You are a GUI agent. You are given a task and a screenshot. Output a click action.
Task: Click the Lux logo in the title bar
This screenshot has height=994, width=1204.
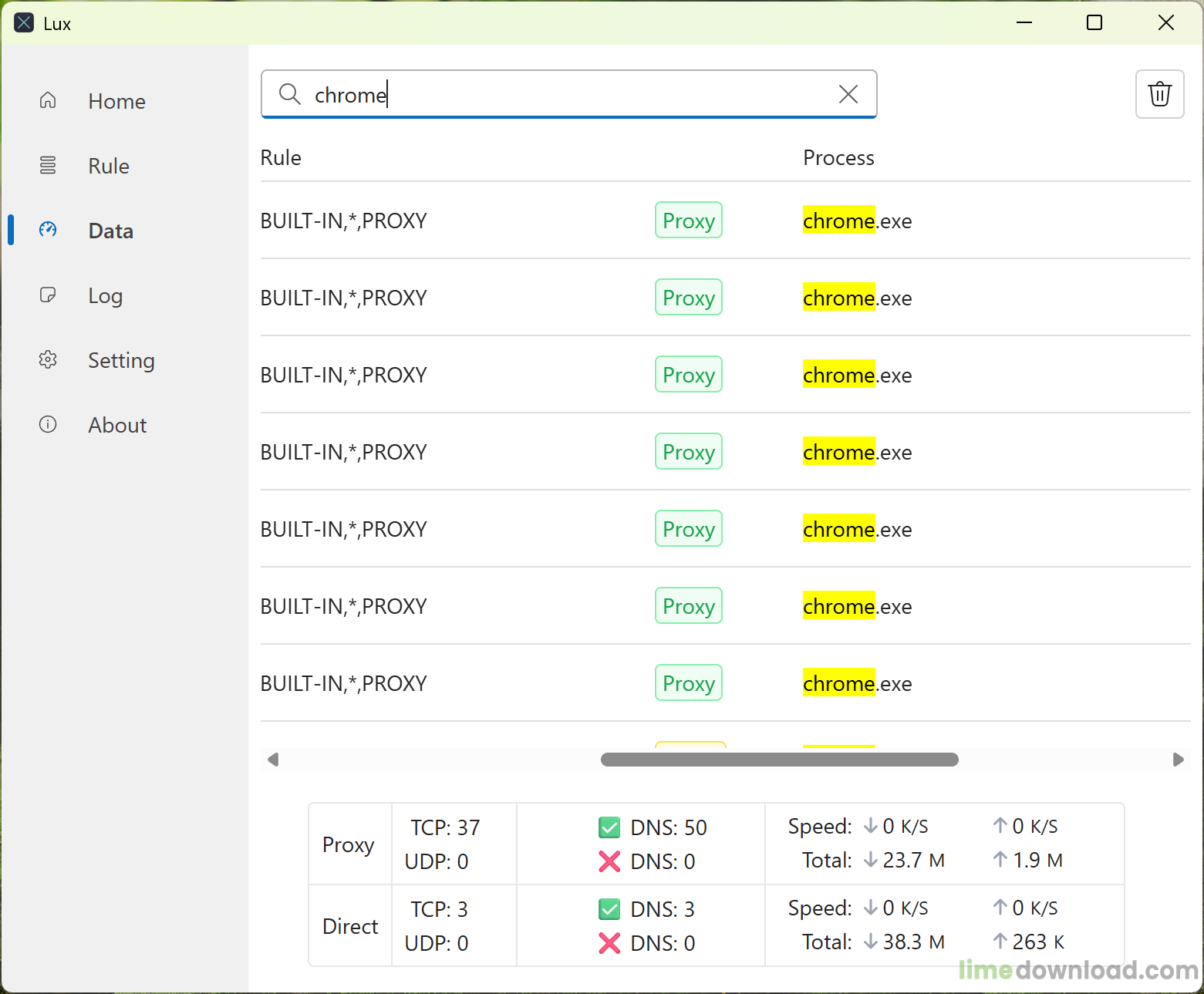23,22
